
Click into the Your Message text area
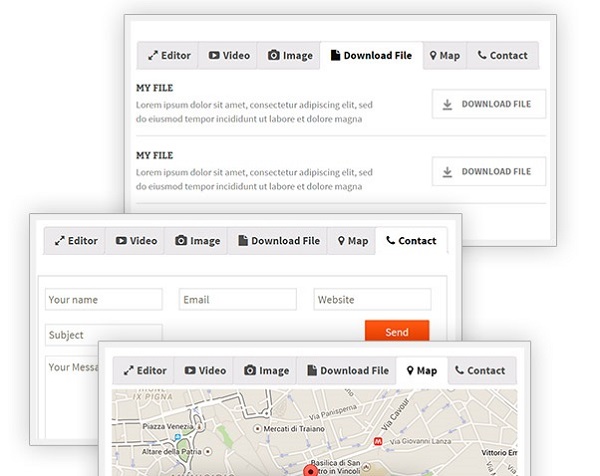(x=72, y=396)
